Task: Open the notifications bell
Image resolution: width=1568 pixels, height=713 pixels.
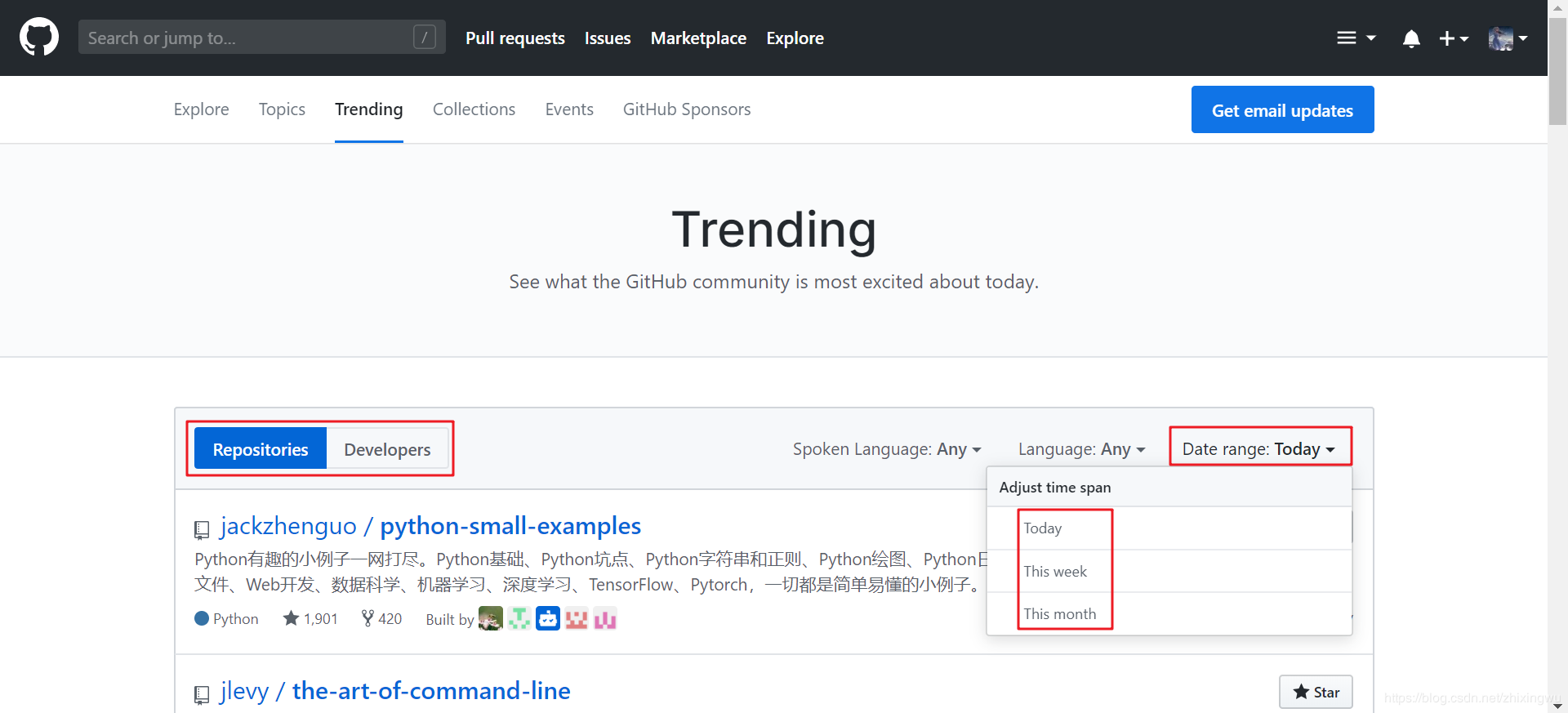Action: [1410, 38]
